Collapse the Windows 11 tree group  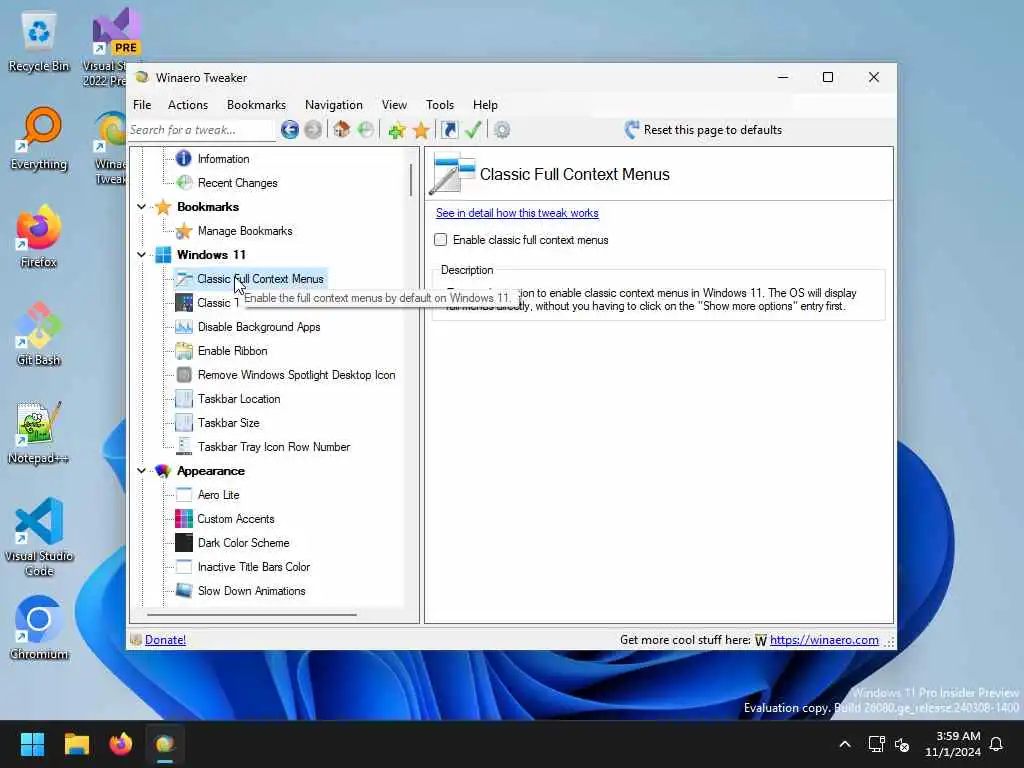coord(141,255)
